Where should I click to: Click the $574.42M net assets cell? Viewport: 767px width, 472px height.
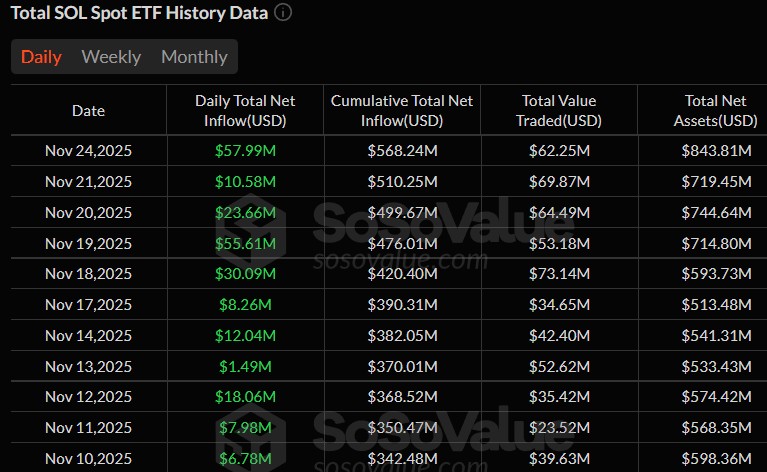[x=717, y=397]
